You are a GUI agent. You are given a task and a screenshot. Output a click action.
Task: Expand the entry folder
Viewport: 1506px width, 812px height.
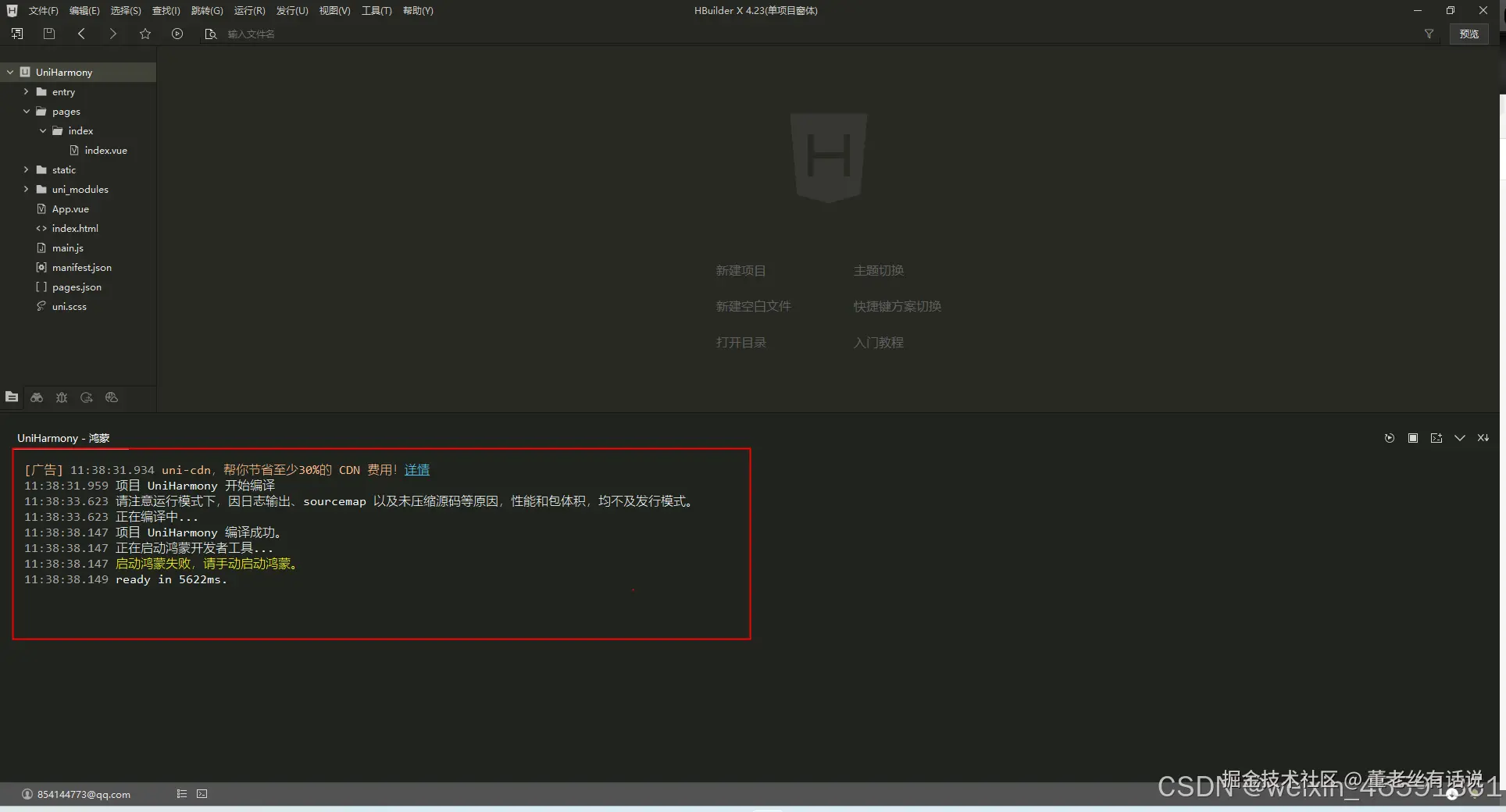(26, 91)
